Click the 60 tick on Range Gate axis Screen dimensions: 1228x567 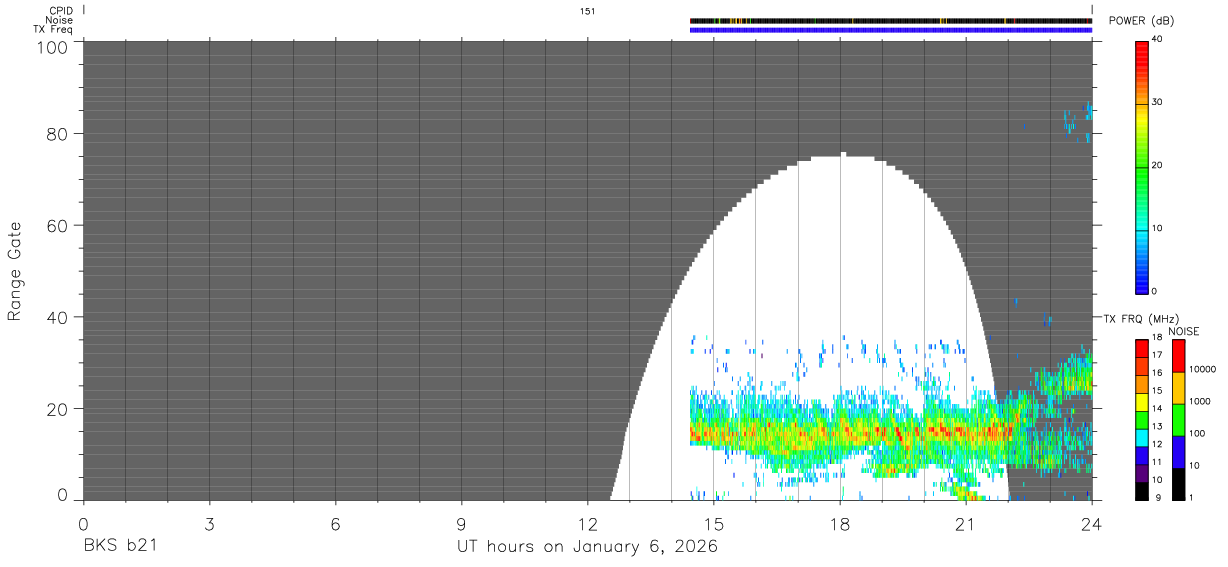coord(57,225)
